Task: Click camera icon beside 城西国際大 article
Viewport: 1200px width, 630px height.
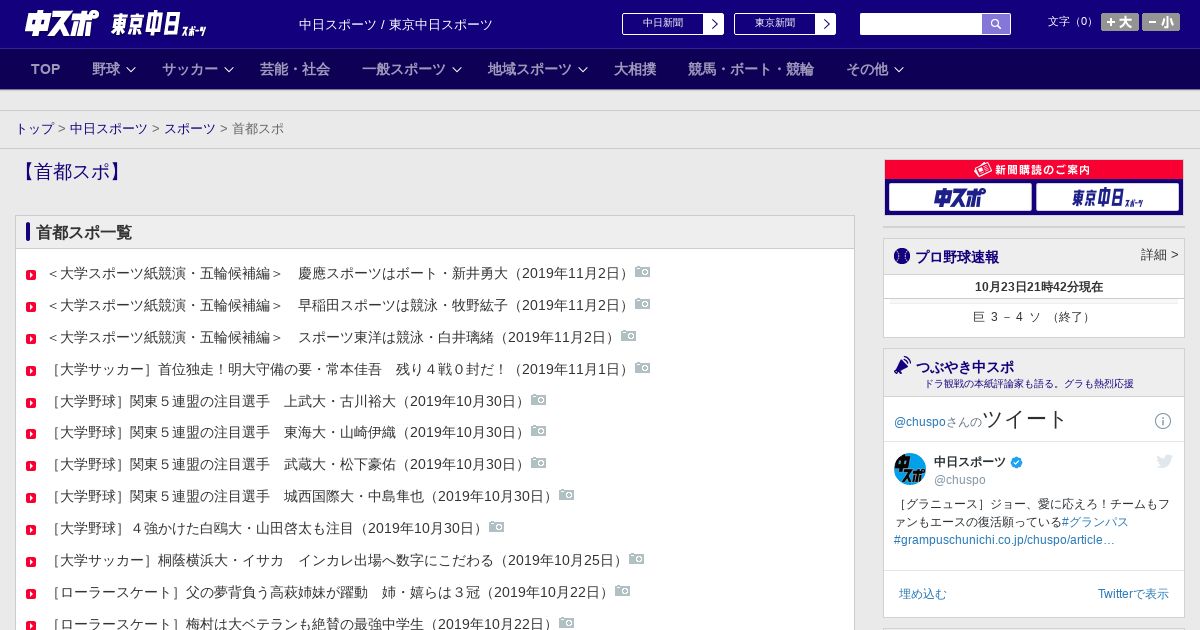Action: pos(567,495)
